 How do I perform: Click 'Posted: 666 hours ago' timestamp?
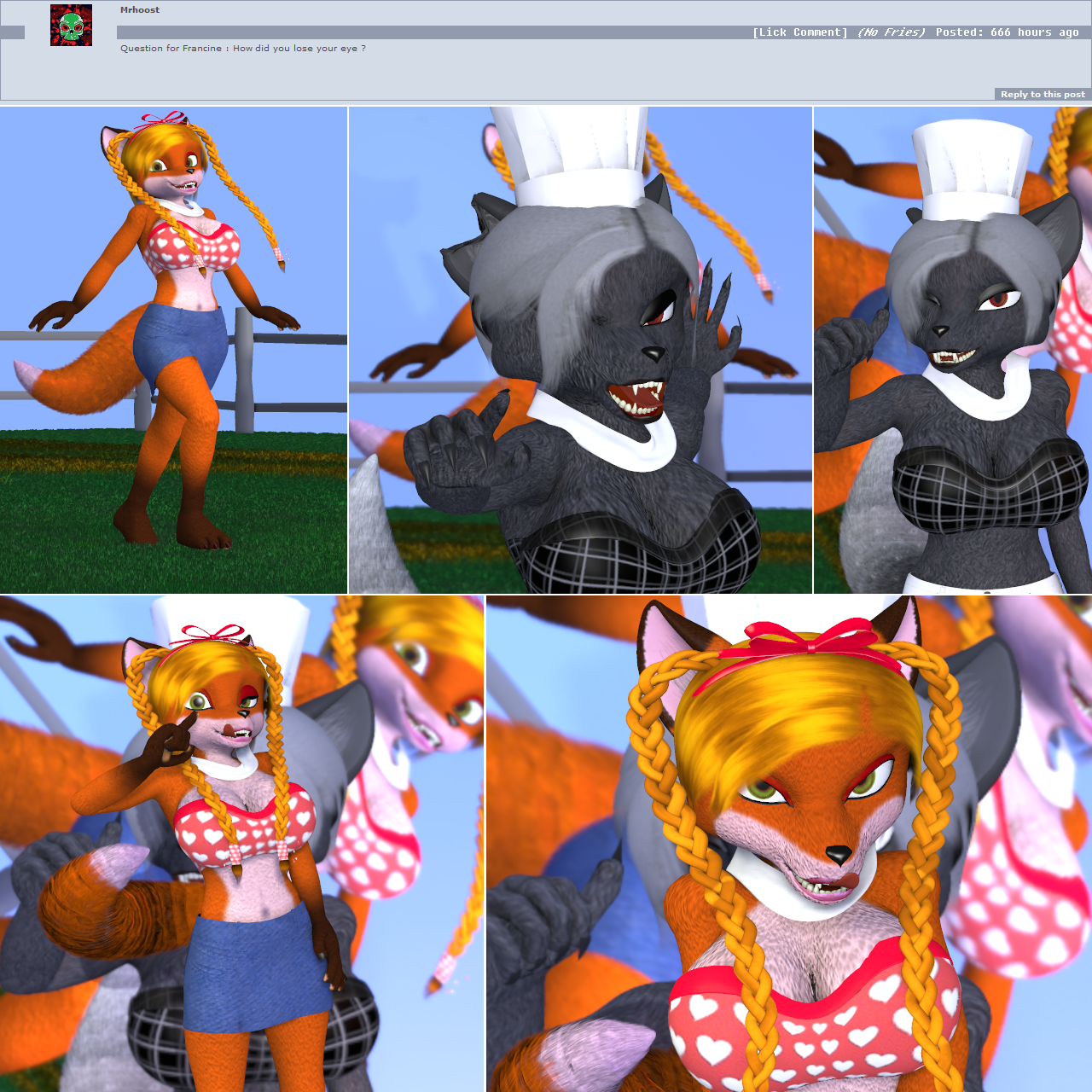(1008, 32)
